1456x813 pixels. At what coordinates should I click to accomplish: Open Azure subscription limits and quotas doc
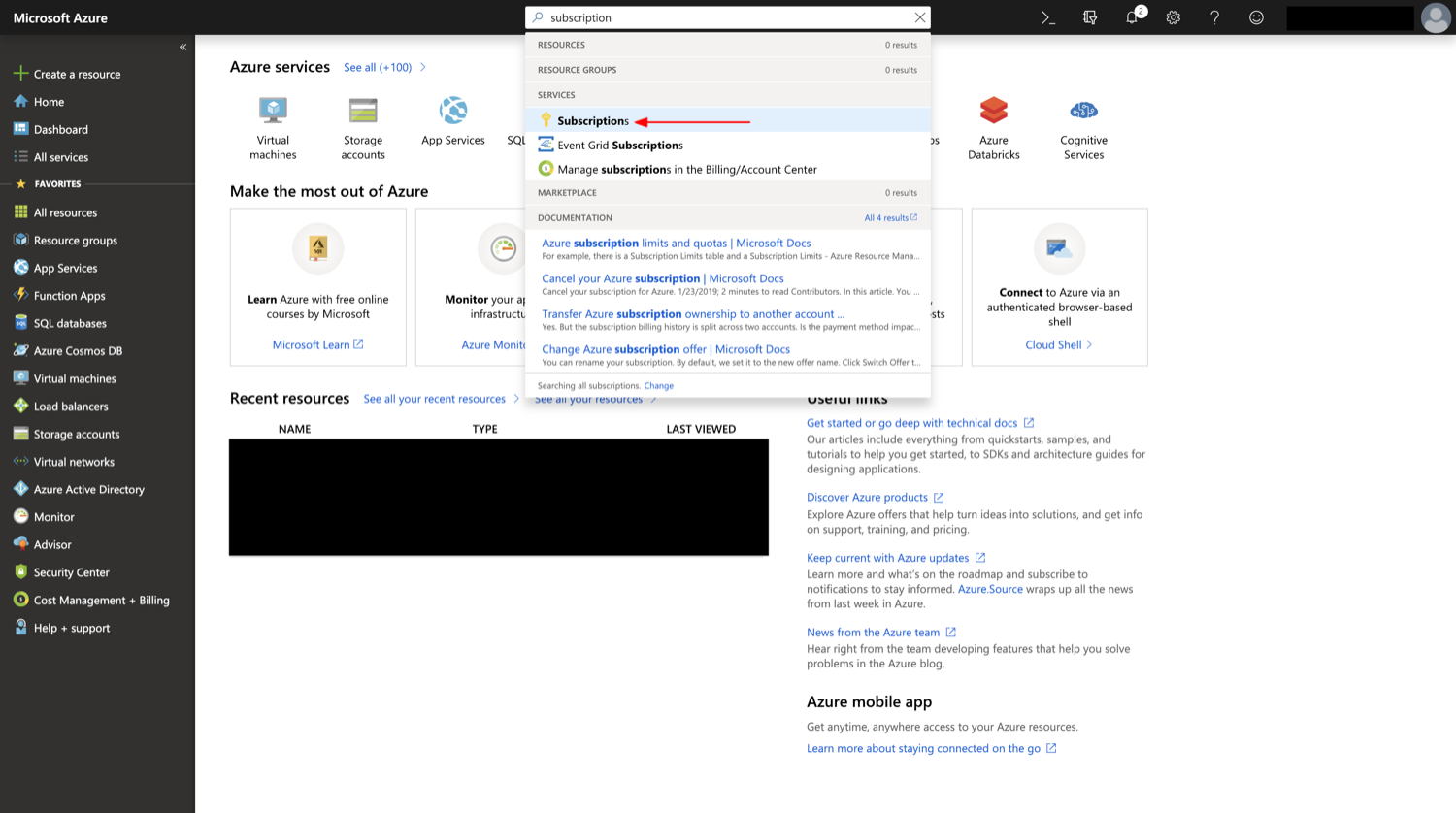(x=676, y=244)
